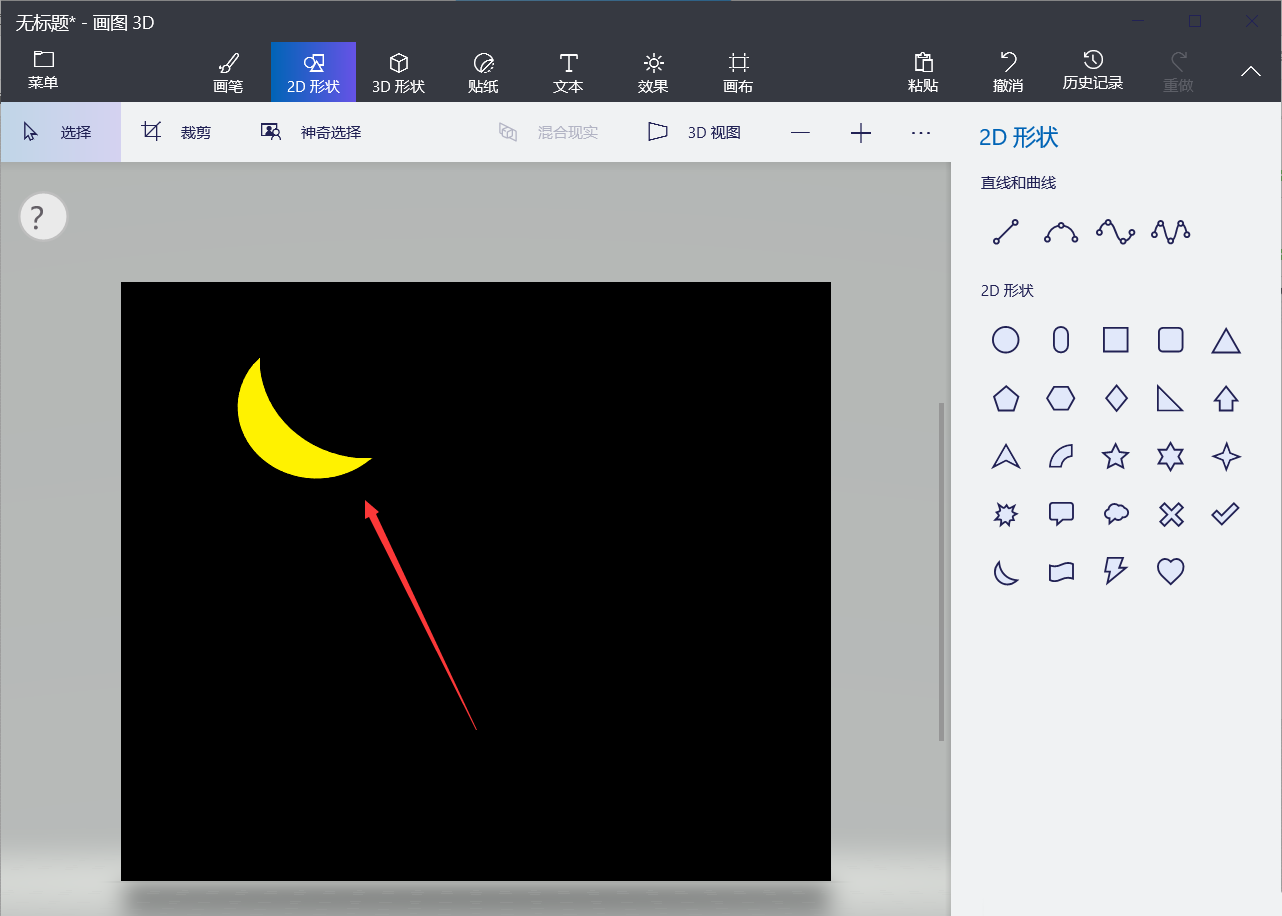Undo with the 撤消 button
Viewport: 1282px width, 916px height.
tap(1008, 73)
